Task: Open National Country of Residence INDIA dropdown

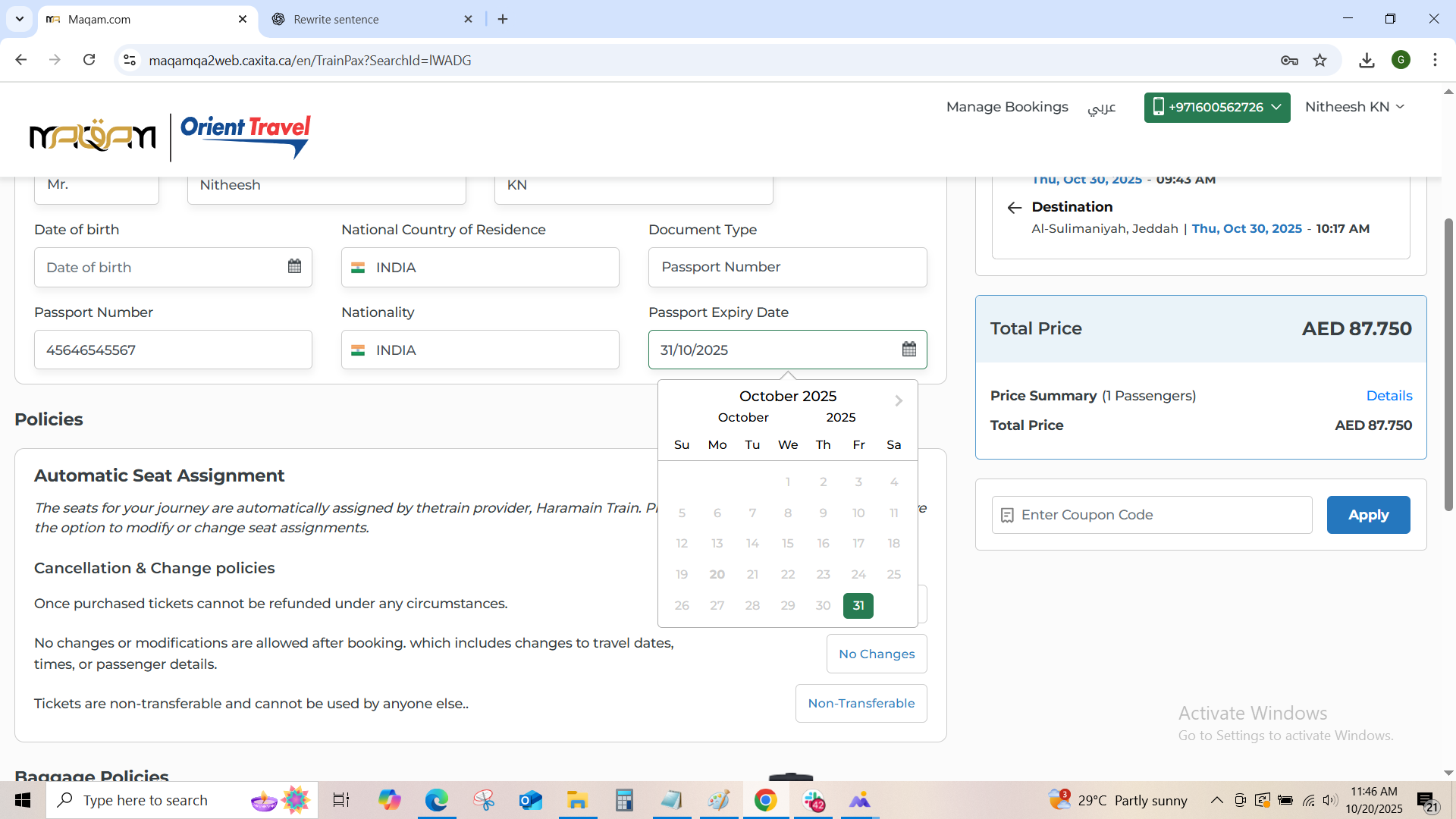Action: pos(480,267)
